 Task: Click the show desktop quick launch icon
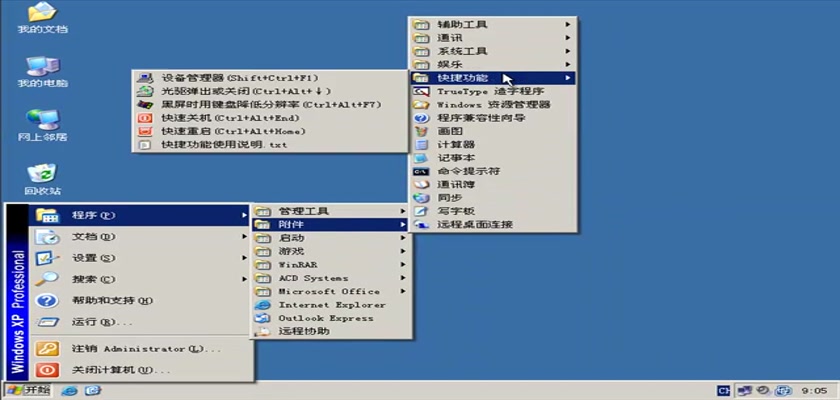coord(93,390)
